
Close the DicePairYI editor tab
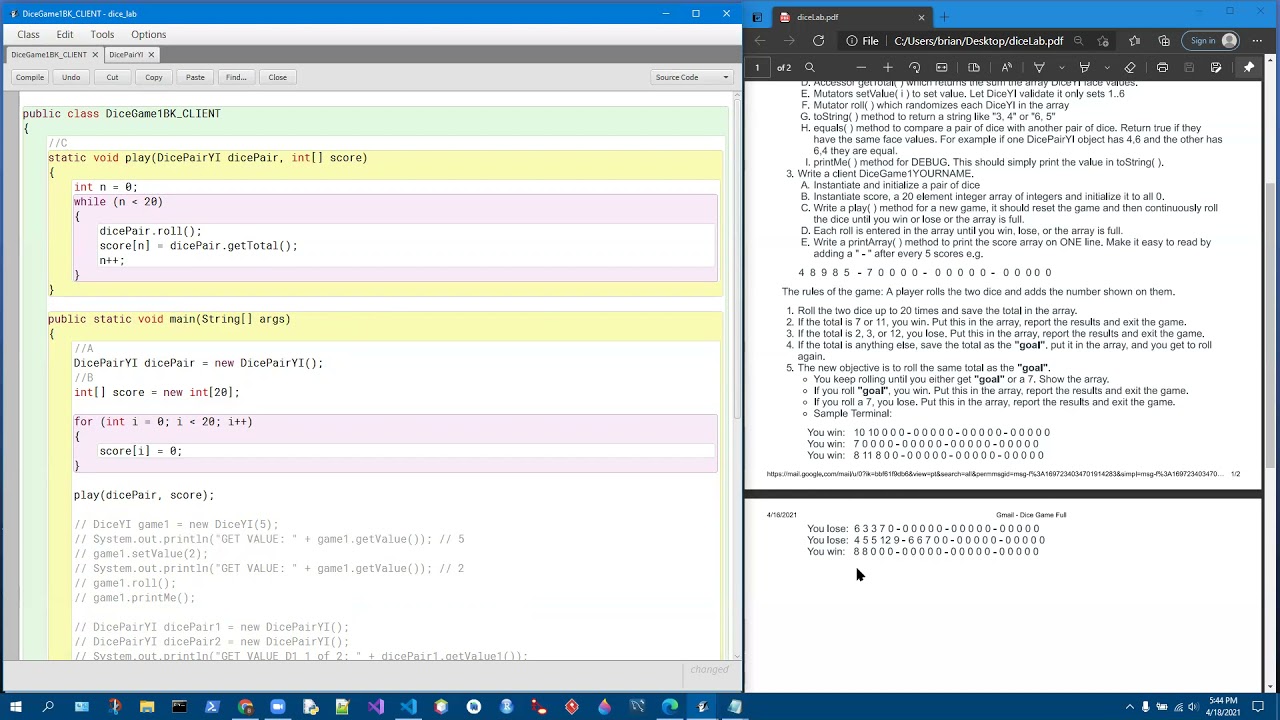[x=151, y=54]
